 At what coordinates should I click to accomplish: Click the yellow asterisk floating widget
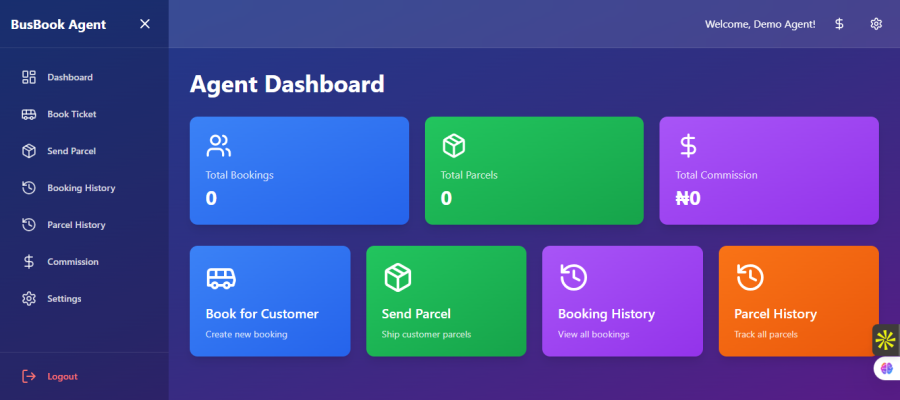[885, 340]
